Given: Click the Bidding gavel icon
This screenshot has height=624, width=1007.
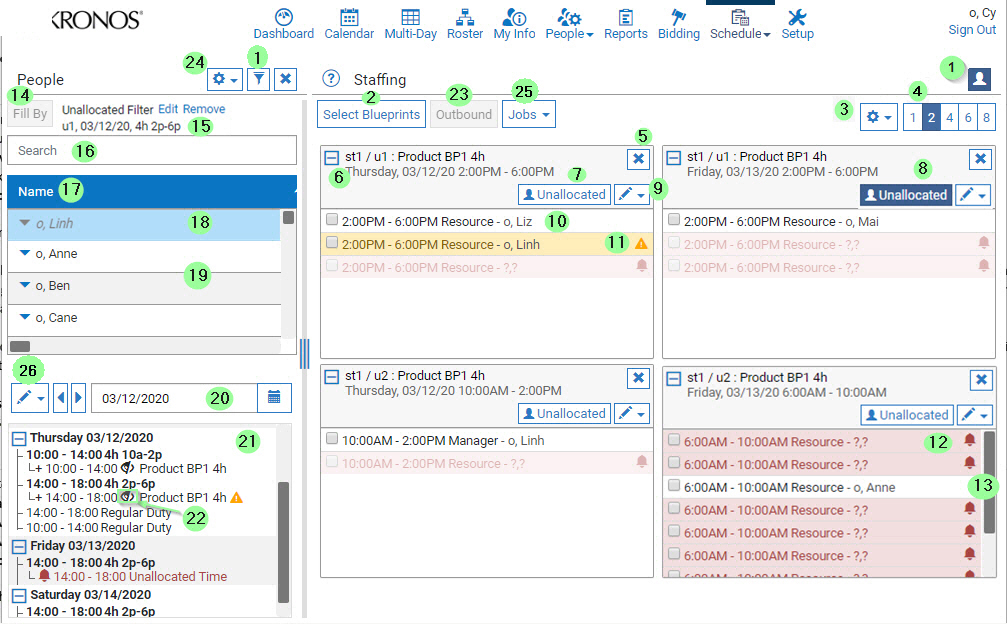Looking at the screenshot, I should click(679, 17).
